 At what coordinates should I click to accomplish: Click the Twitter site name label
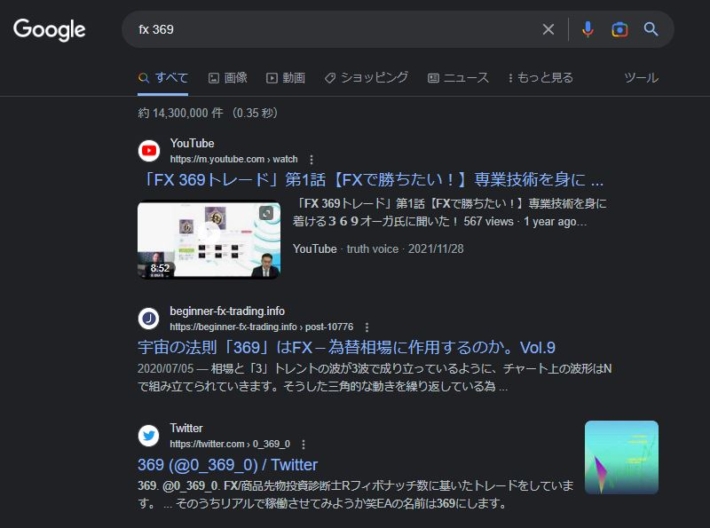[186, 428]
